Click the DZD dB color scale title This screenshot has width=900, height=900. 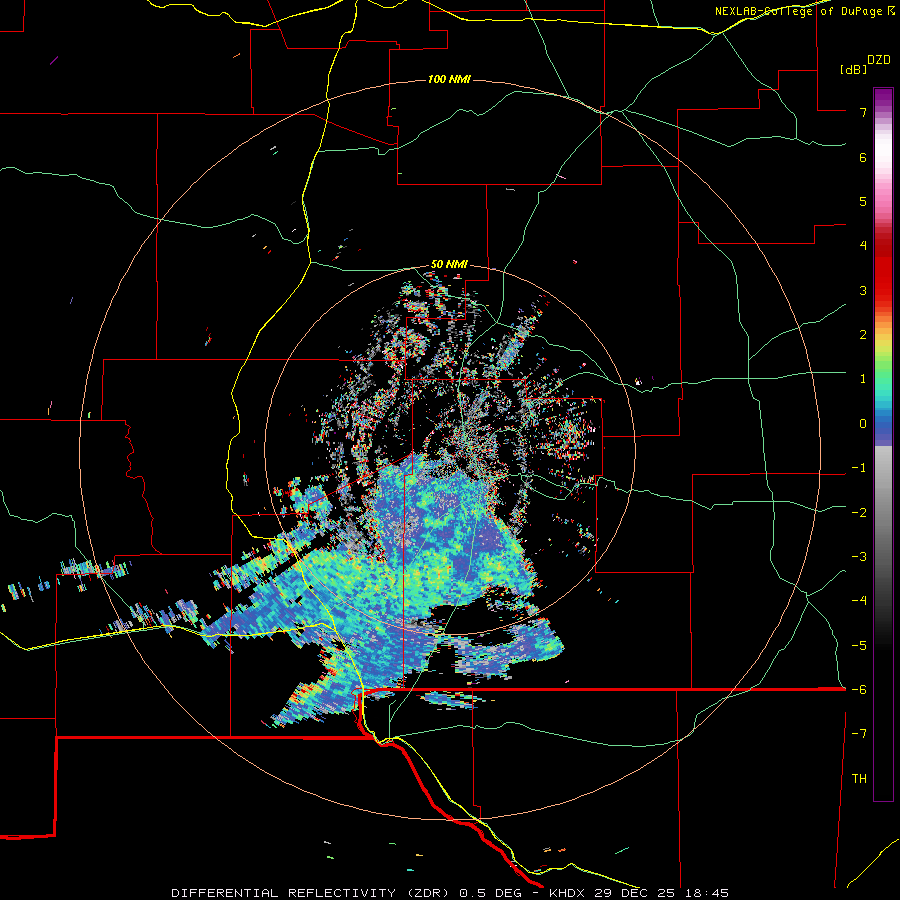click(865, 64)
